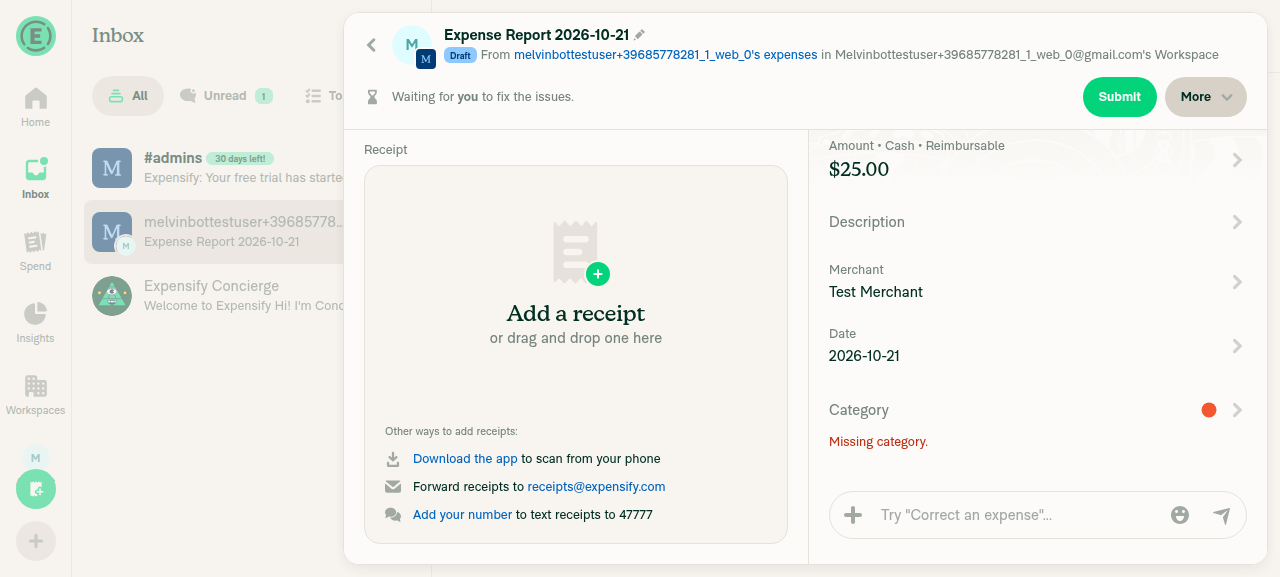
Task: Open the #admins chat in Inbox
Action: (214, 168)
